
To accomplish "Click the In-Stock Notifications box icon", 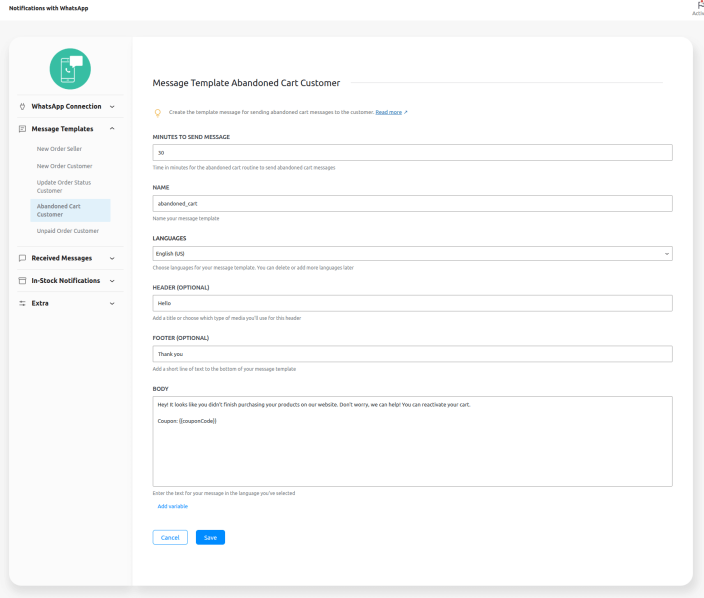I will click(22, 281).
